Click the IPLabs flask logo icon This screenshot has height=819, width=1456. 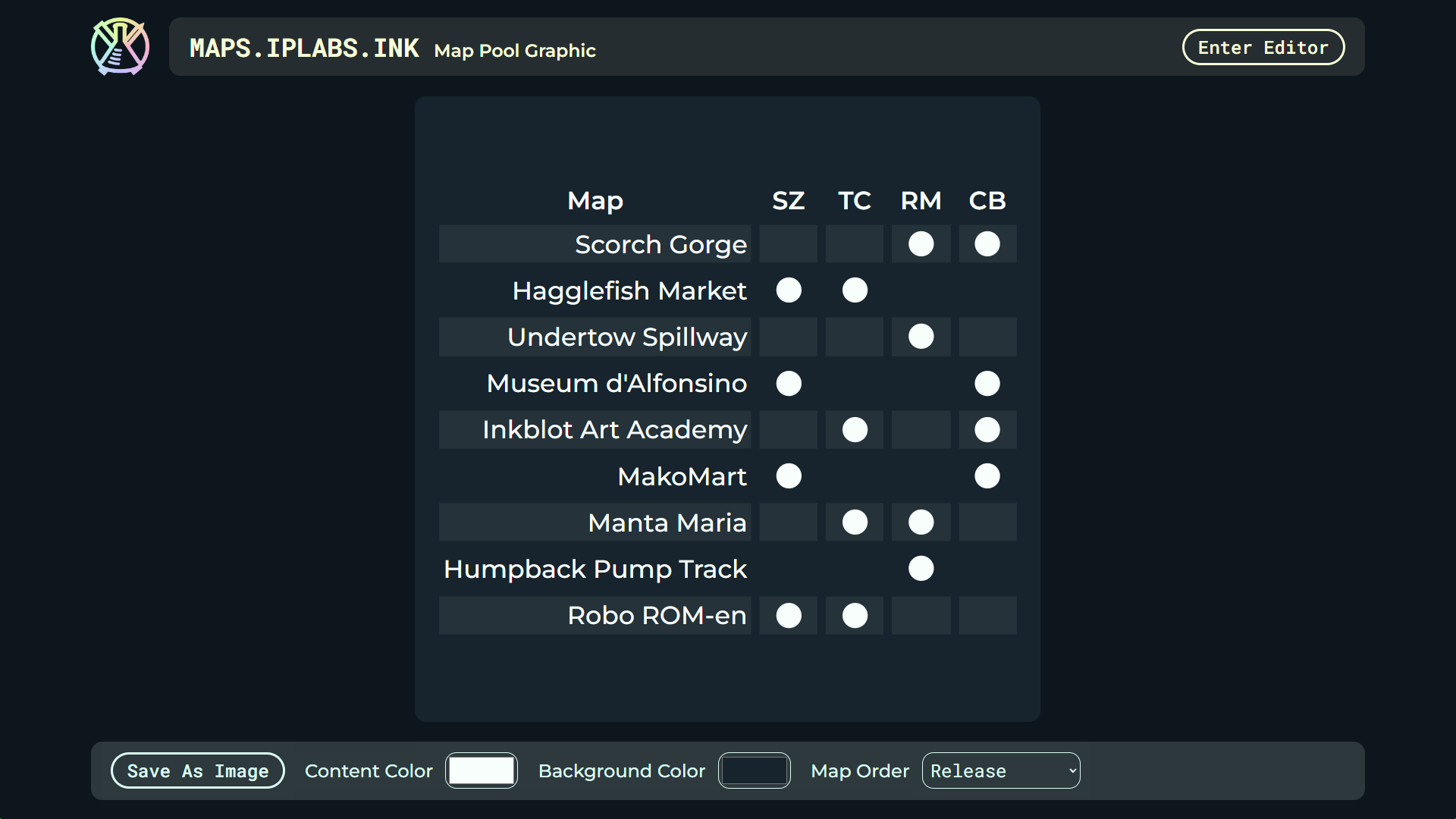point(120,47)
